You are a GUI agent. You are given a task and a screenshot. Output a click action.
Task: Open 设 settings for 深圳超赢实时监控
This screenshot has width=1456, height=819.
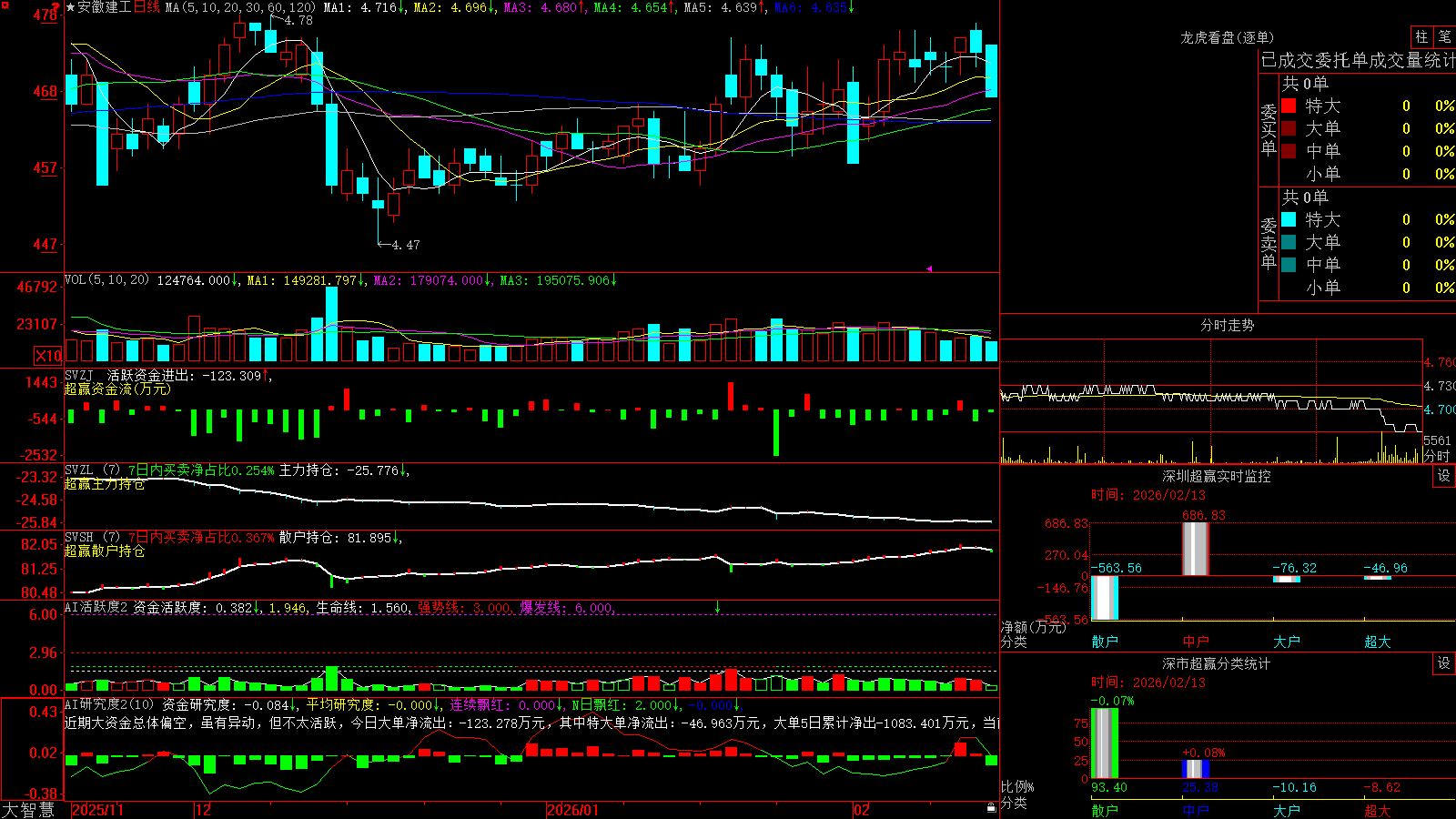pyautogui.click(x=1444, y=476)
